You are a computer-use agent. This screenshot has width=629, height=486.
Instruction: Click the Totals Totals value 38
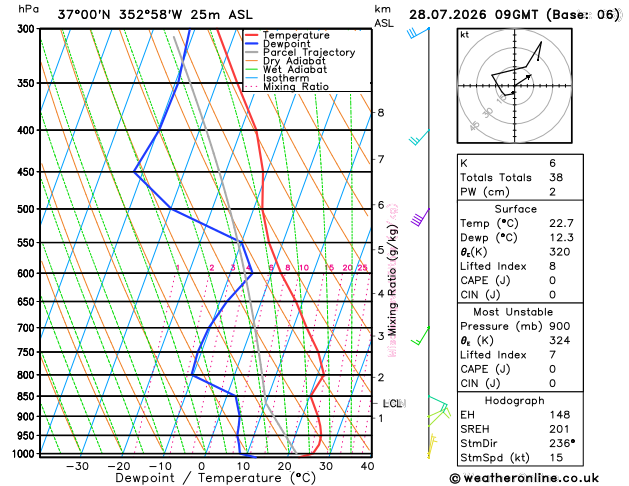pos(556,177)
